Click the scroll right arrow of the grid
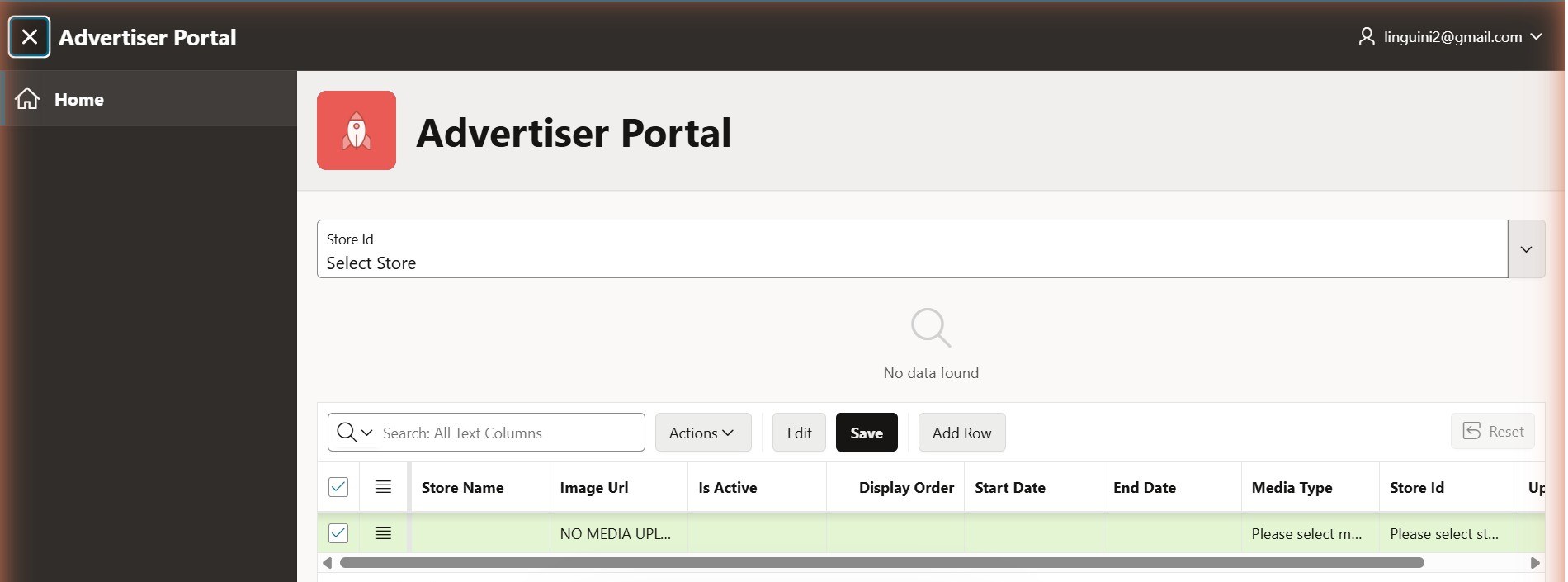This screenshot has width=1568, height=582. point(1536,563)
